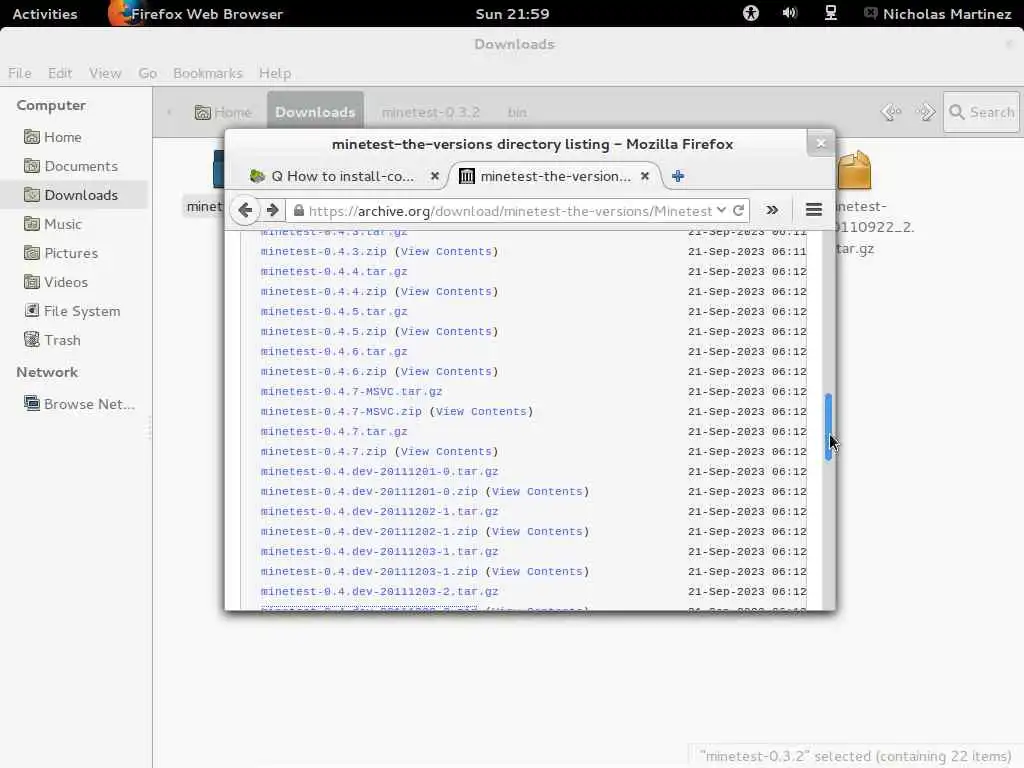Open minetest-0.4.3.zip link
The image size is (1024, 768).
(323, 251)
